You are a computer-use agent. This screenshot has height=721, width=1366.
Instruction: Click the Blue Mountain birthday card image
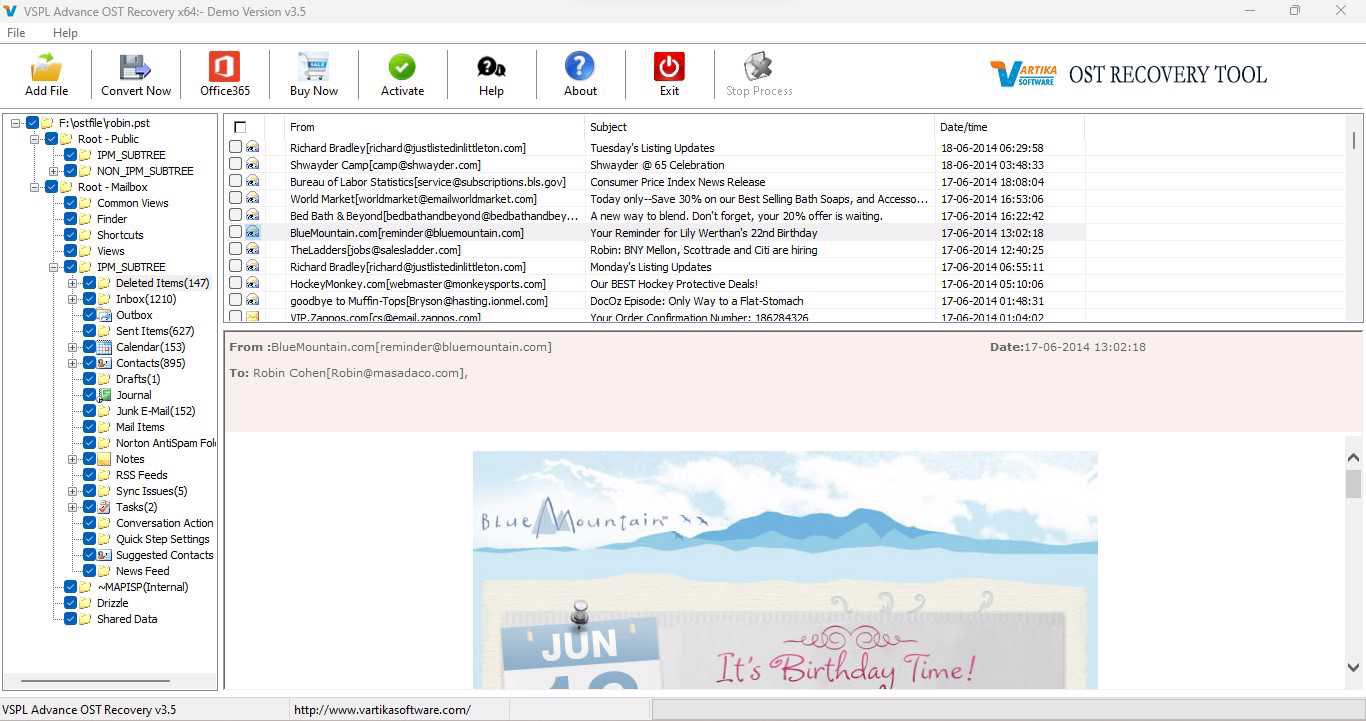[x=785, y=570]
